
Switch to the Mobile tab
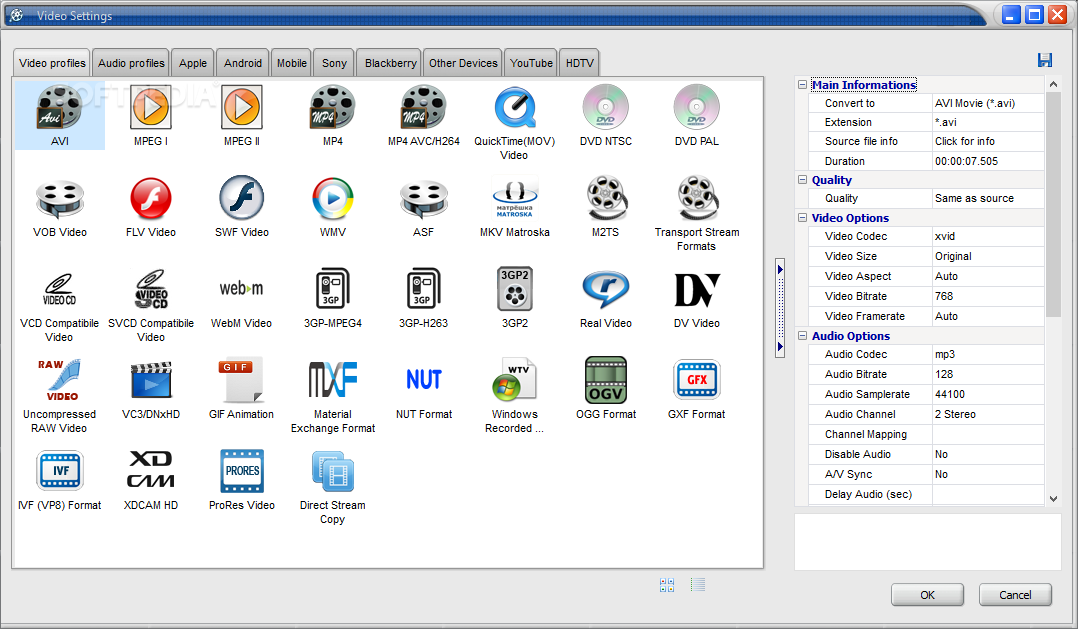(x=292, y=63)
